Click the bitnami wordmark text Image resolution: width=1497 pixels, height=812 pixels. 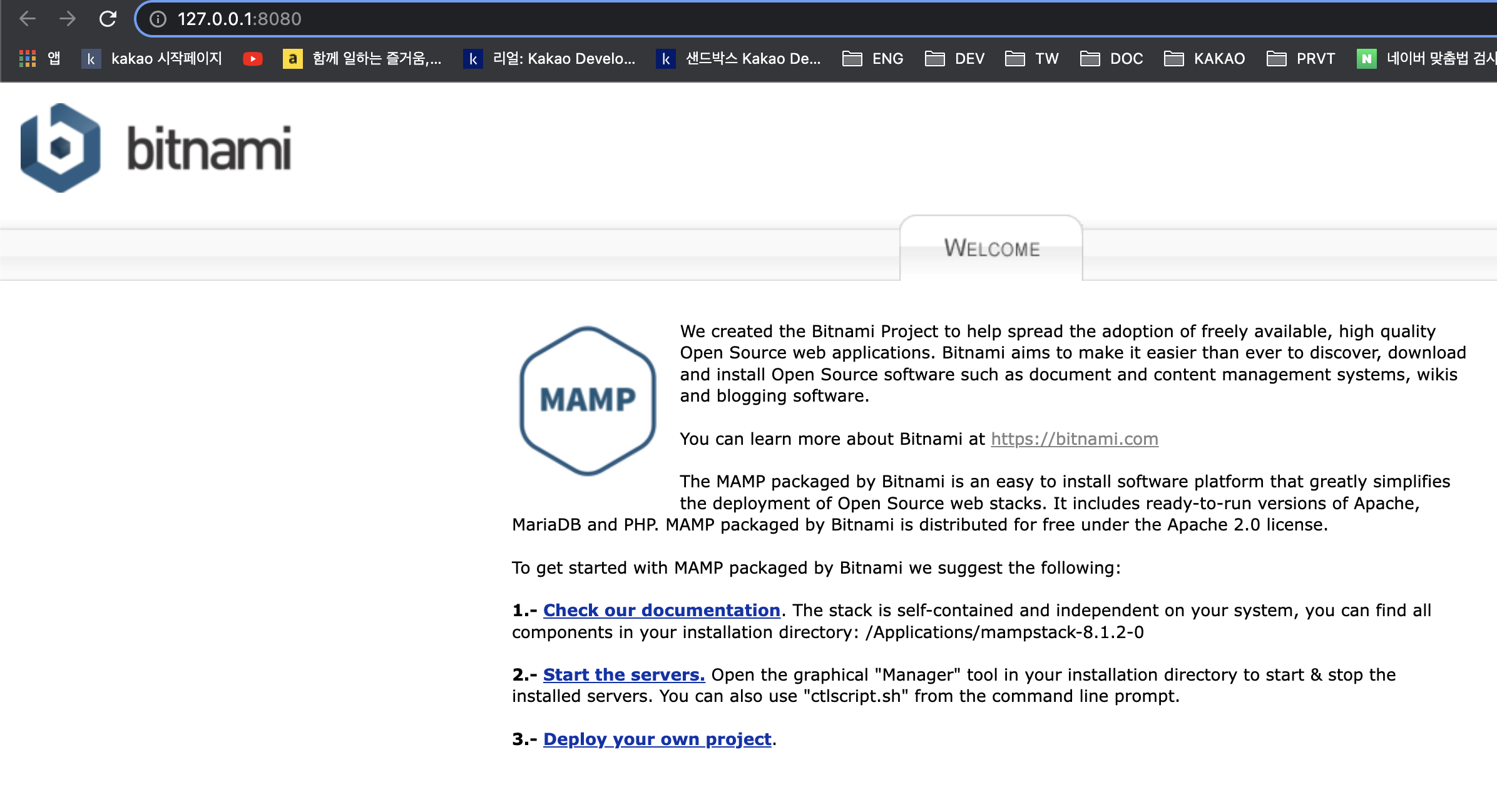pos(210,148)
